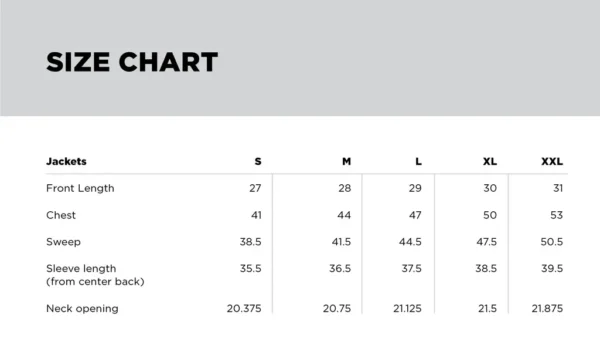Click the M size column header
Image resolution: width=600 pixels, height=362 pixels.
pyautogui.click(x=346, y=161)
